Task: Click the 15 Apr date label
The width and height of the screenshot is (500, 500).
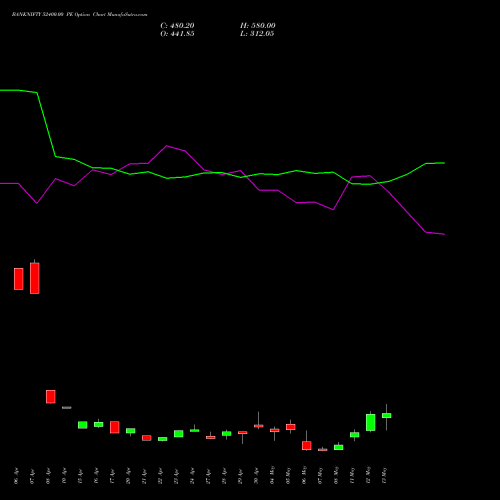Action: tap(81, 476)
